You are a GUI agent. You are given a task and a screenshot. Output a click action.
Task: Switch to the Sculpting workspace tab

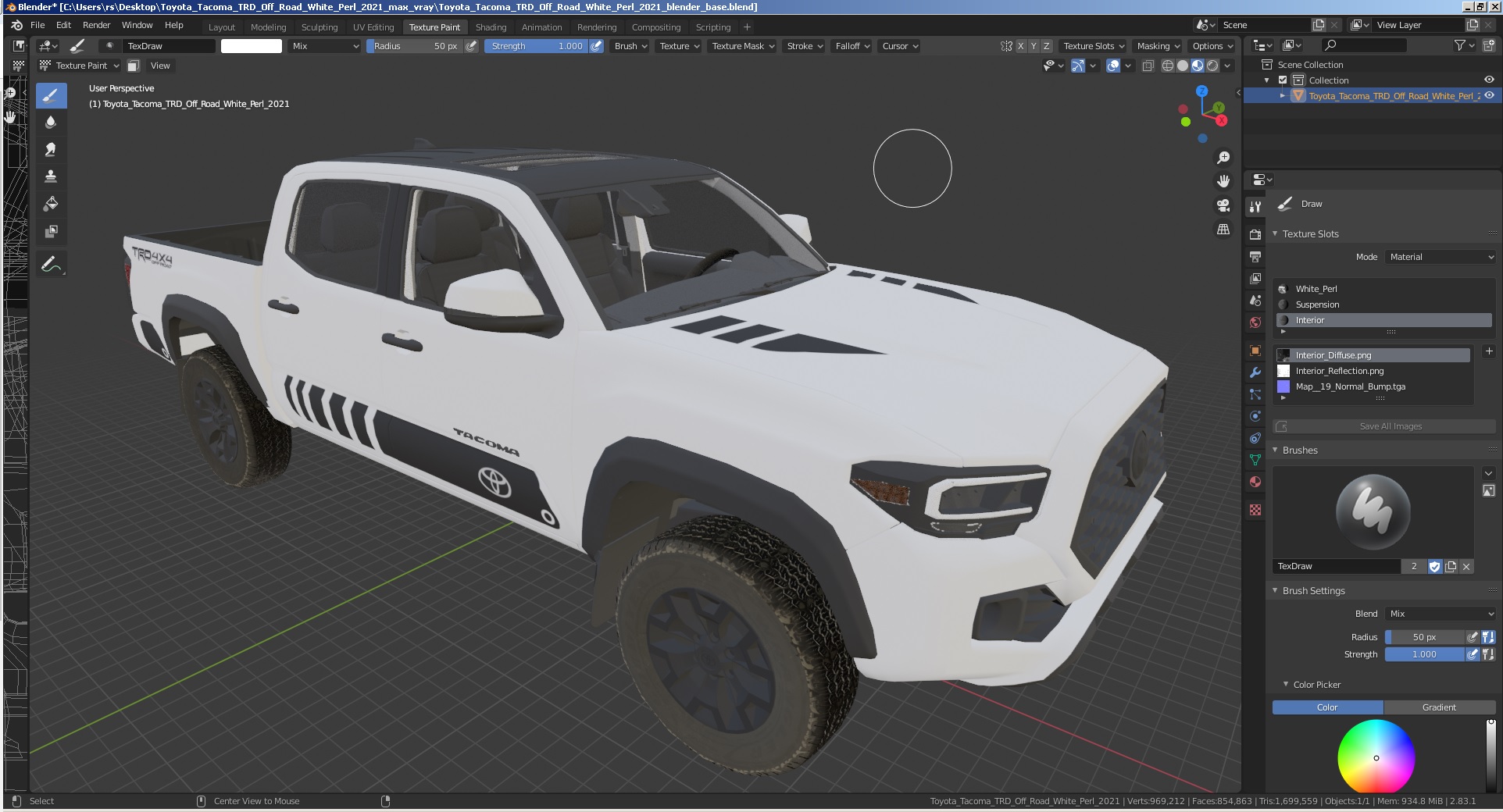tap(320, 27)
